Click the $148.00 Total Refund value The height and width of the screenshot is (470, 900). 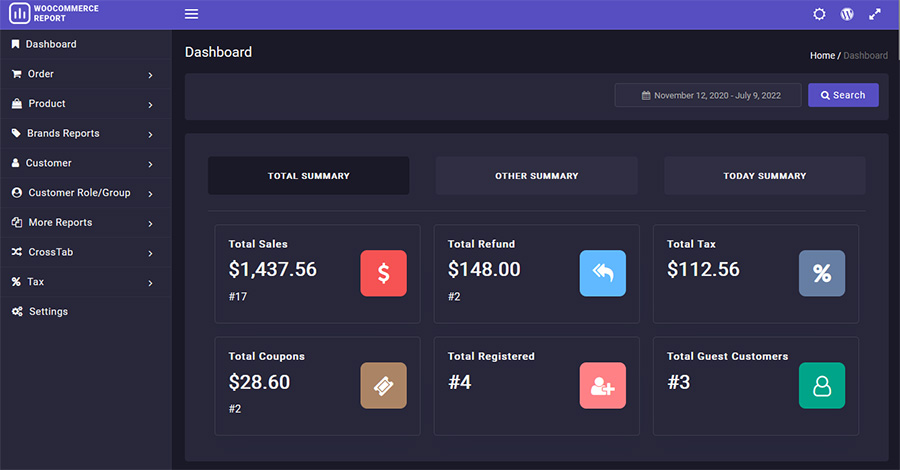pos(484,269)
